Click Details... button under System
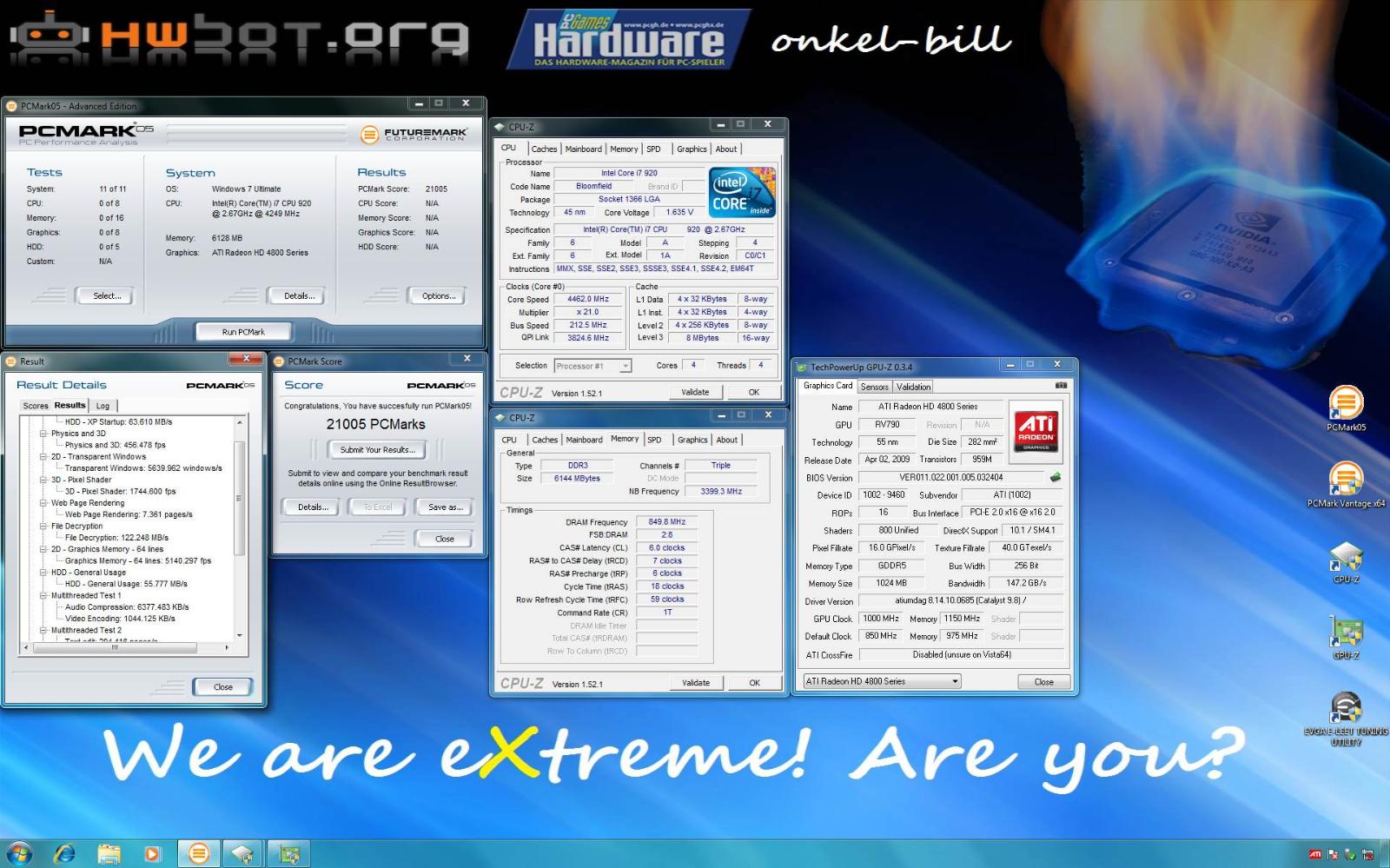This screenshot has height=868, width=1390. point(299,296)
